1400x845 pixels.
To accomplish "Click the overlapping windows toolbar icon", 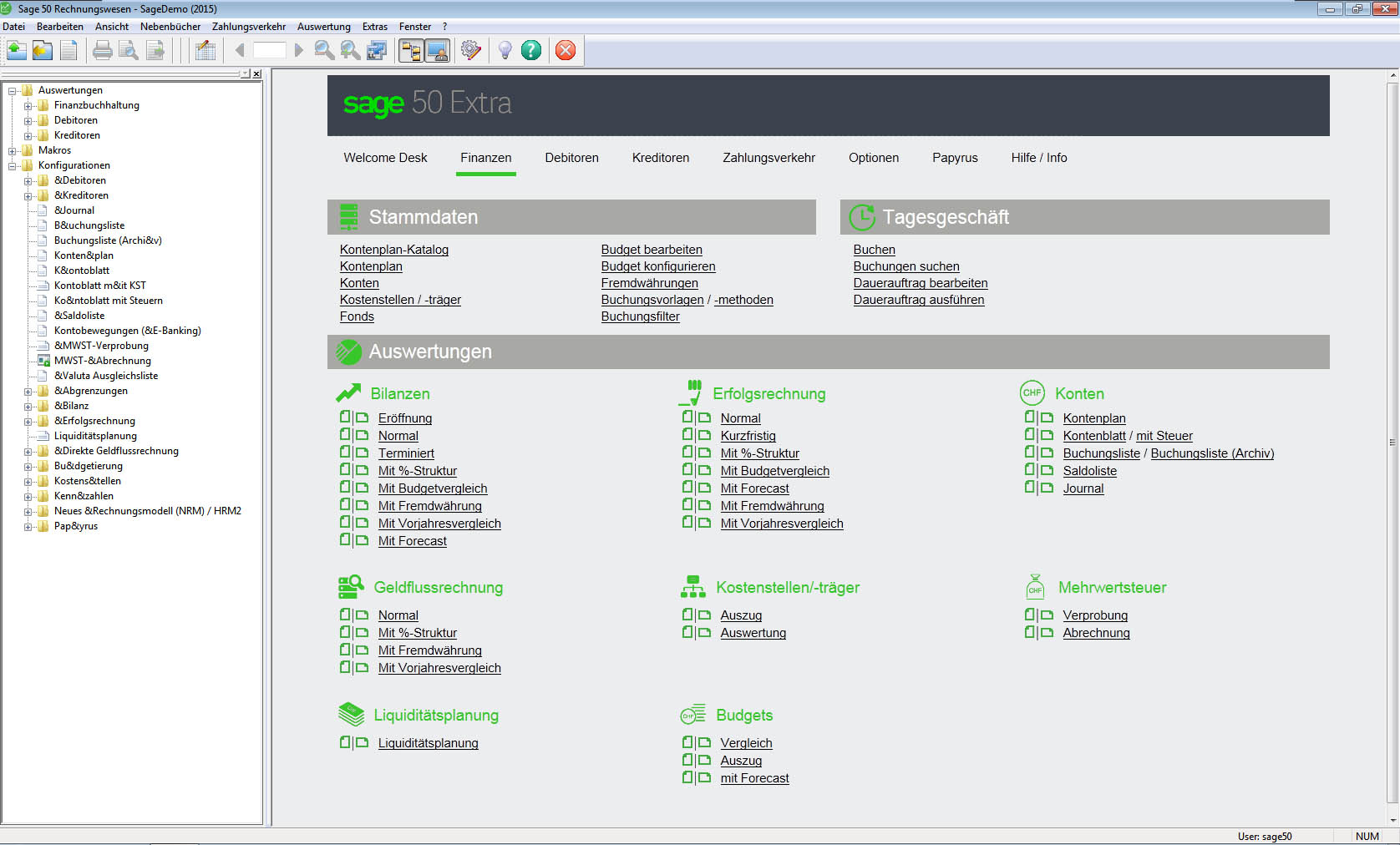I will 377,51.
